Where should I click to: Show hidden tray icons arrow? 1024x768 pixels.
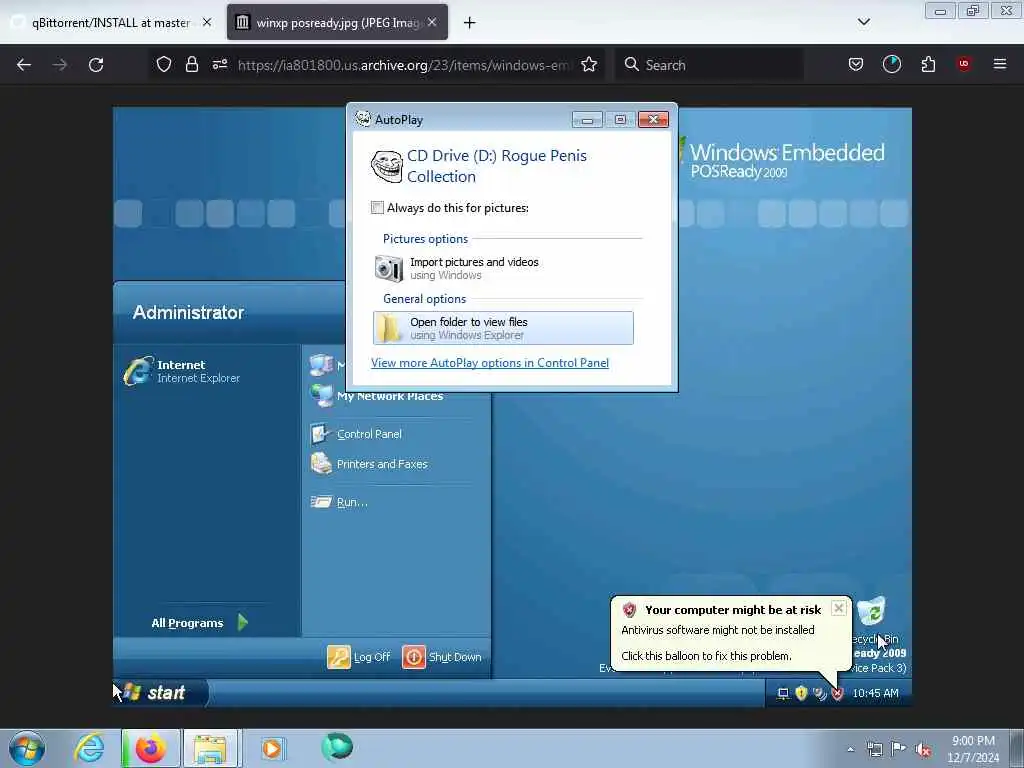850,749
